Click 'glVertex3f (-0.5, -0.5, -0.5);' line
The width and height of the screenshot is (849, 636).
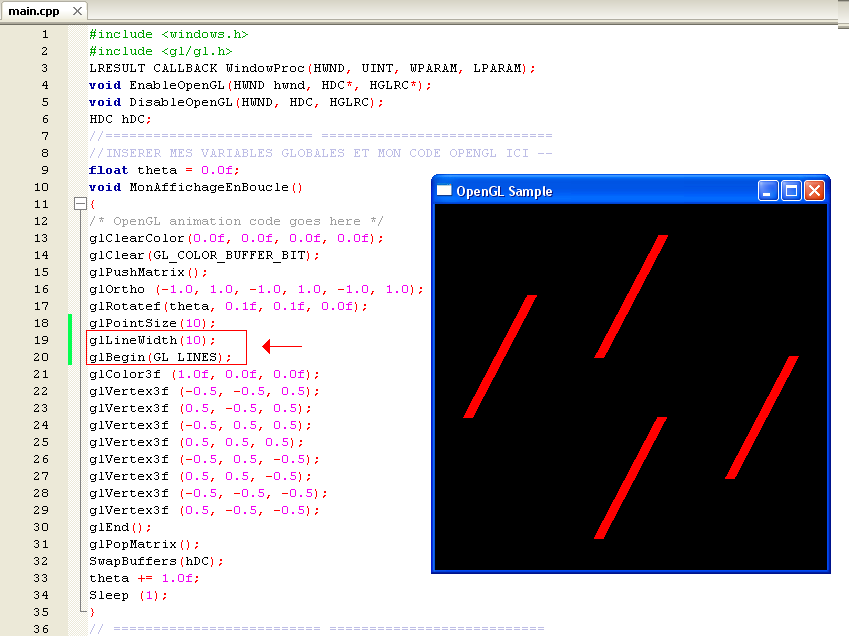click(x=208, y=493)
